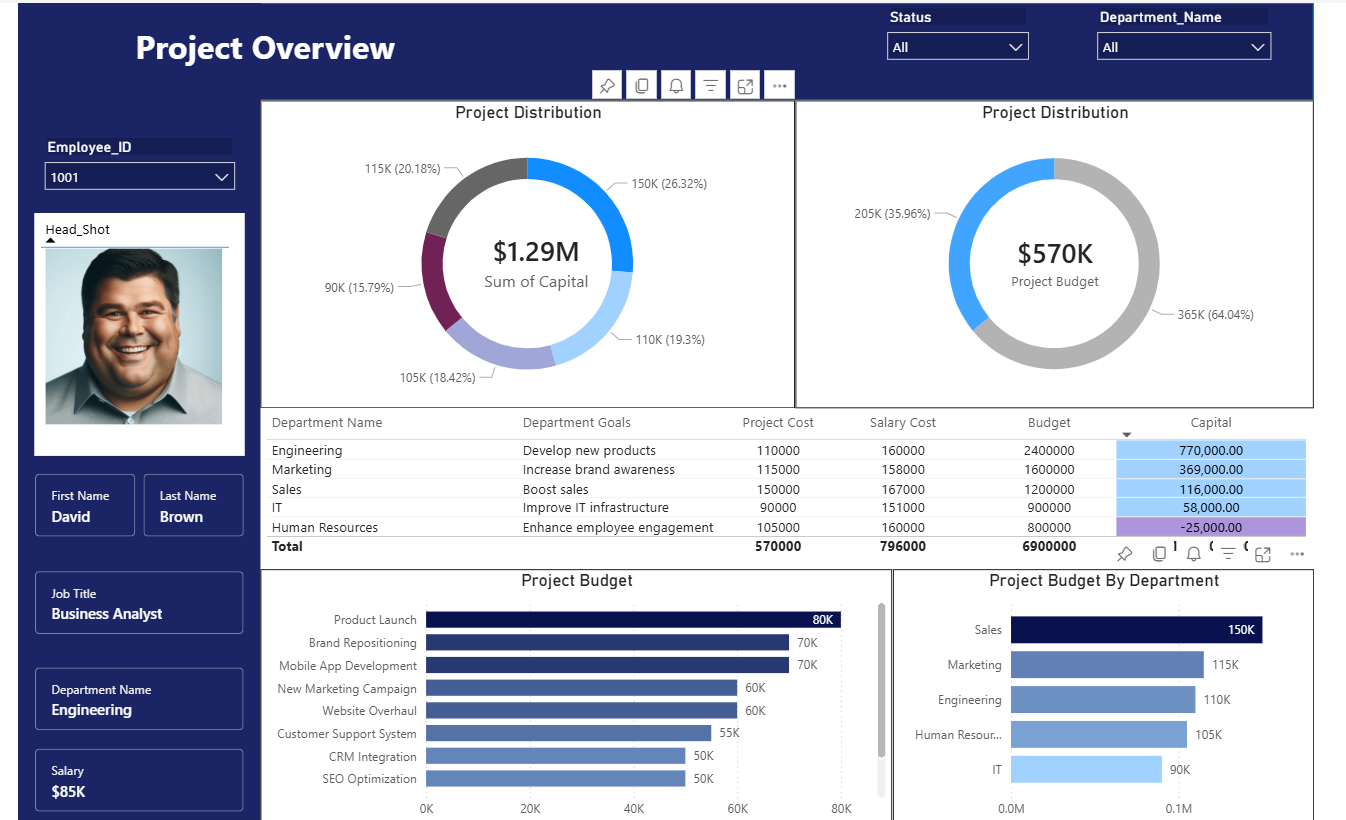Pin the department table visual
The height and width of the screenshot is (820, 1346).
[x=1124, y=553]
